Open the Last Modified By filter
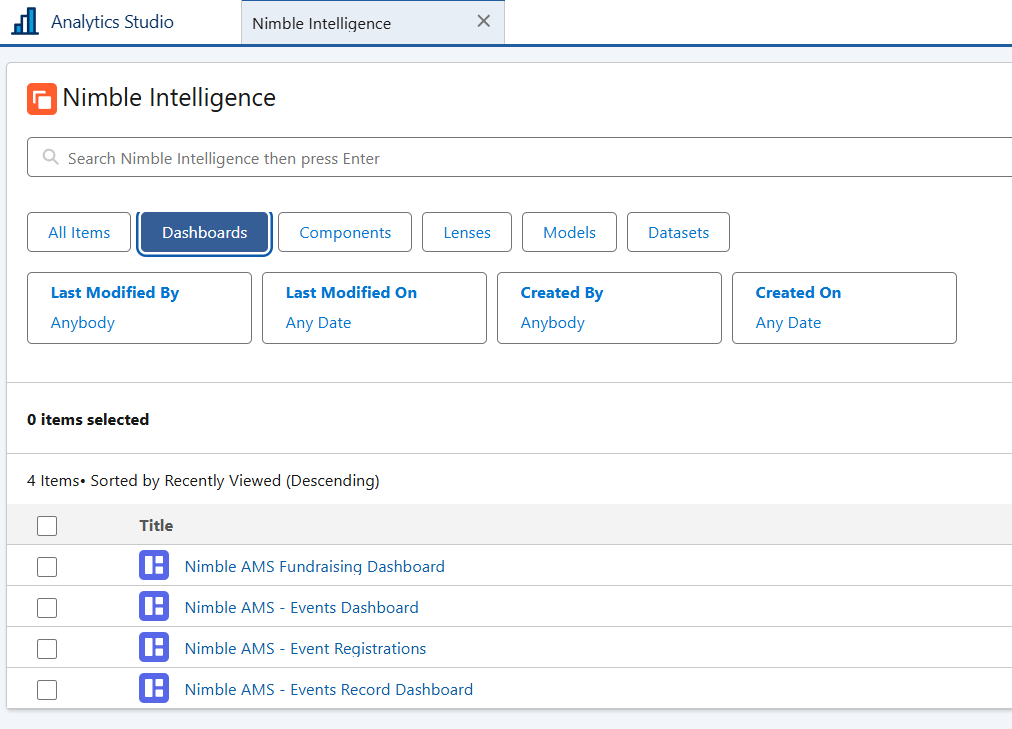 click(139, 308)
